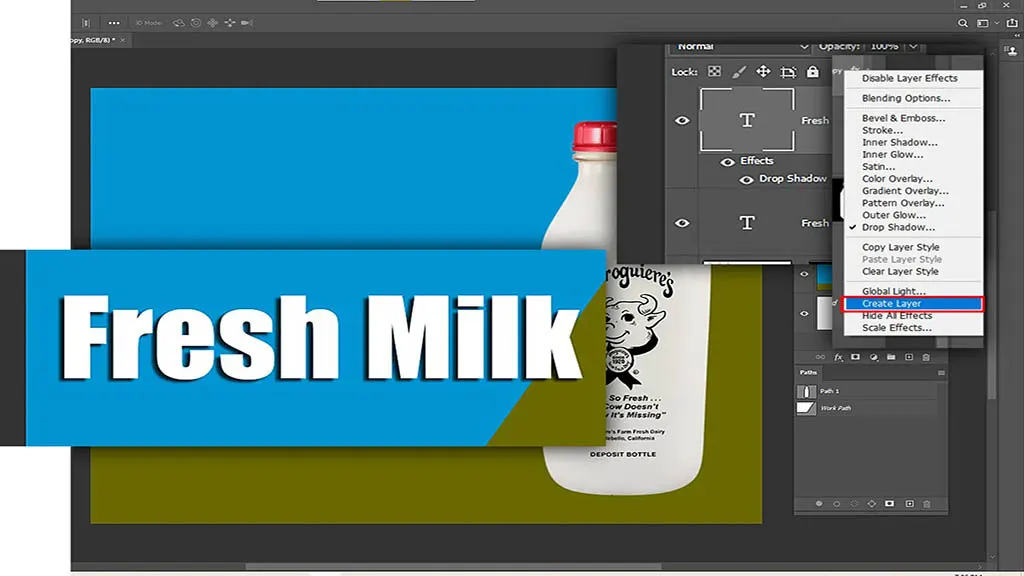Screen dimensions: 1024x576
Task: Select Inner Shadow menu entry
Action: [x=899, y=142]
